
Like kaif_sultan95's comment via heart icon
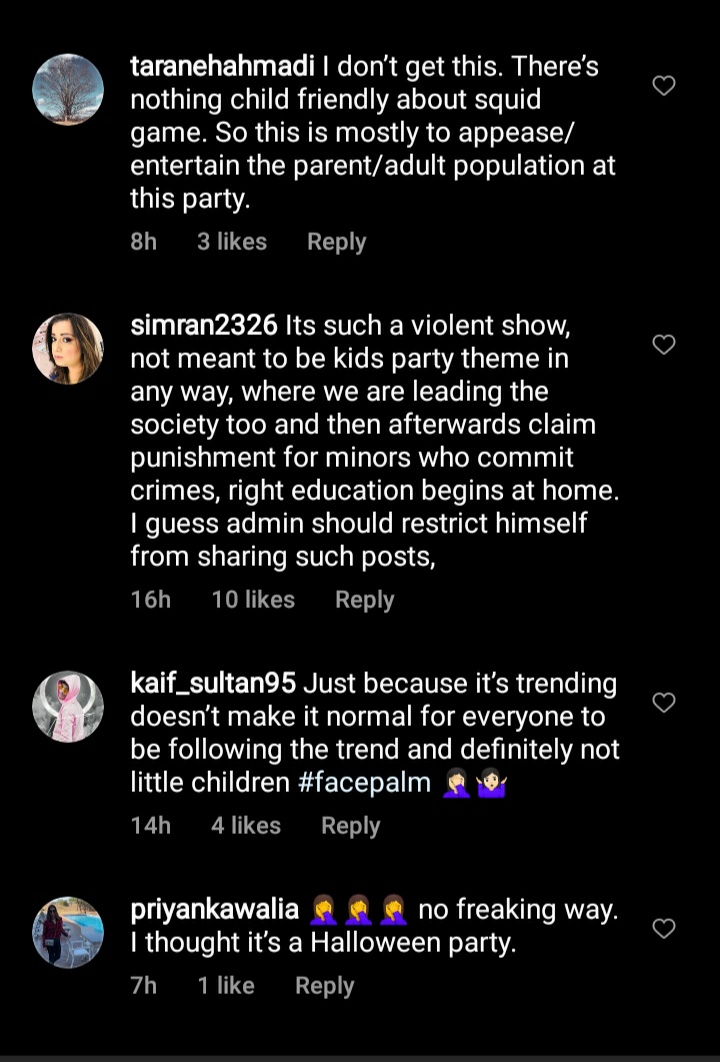(x=663, y=703)
